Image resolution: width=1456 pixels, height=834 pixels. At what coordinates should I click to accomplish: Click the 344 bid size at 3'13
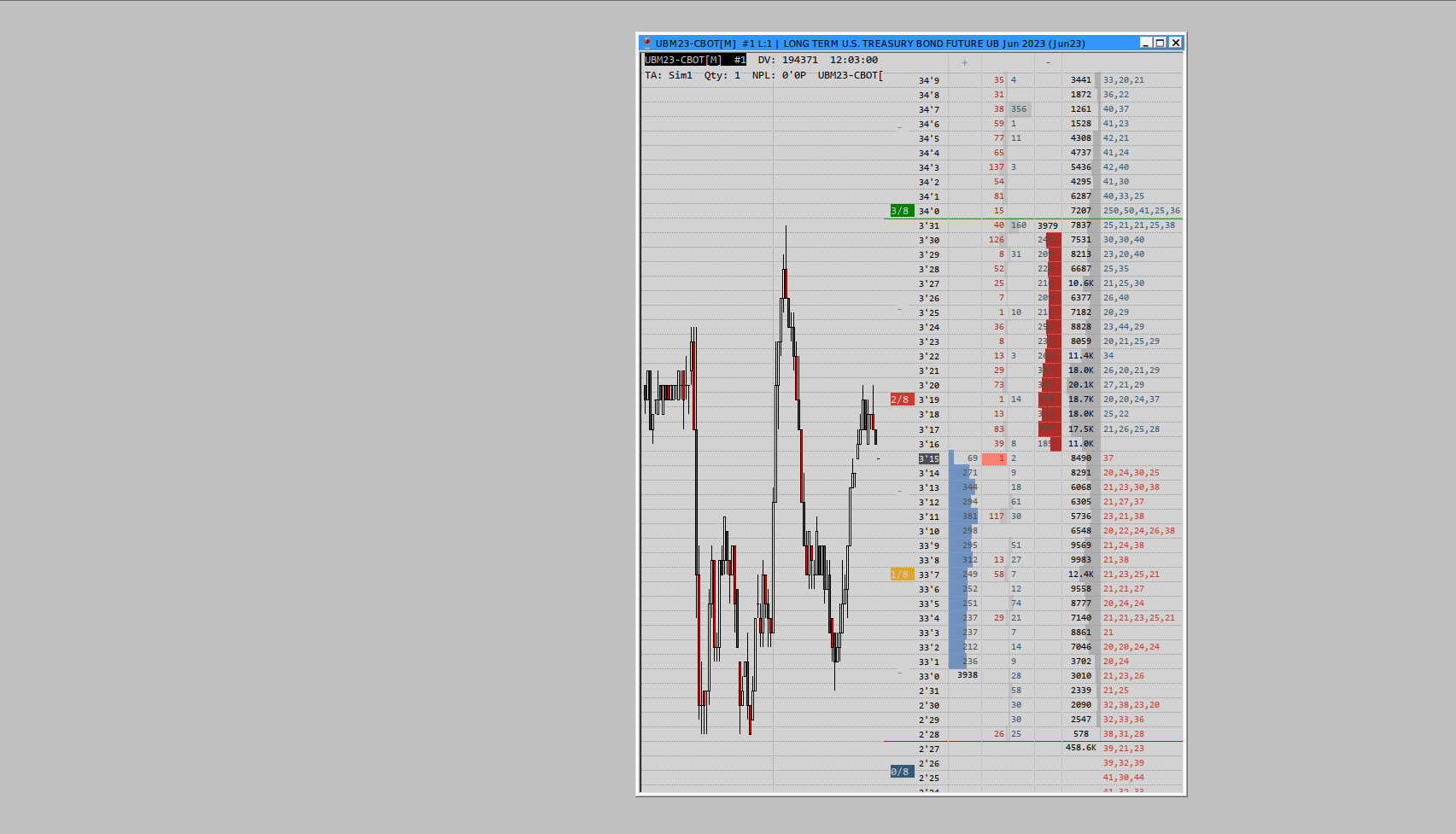(970, 487)
